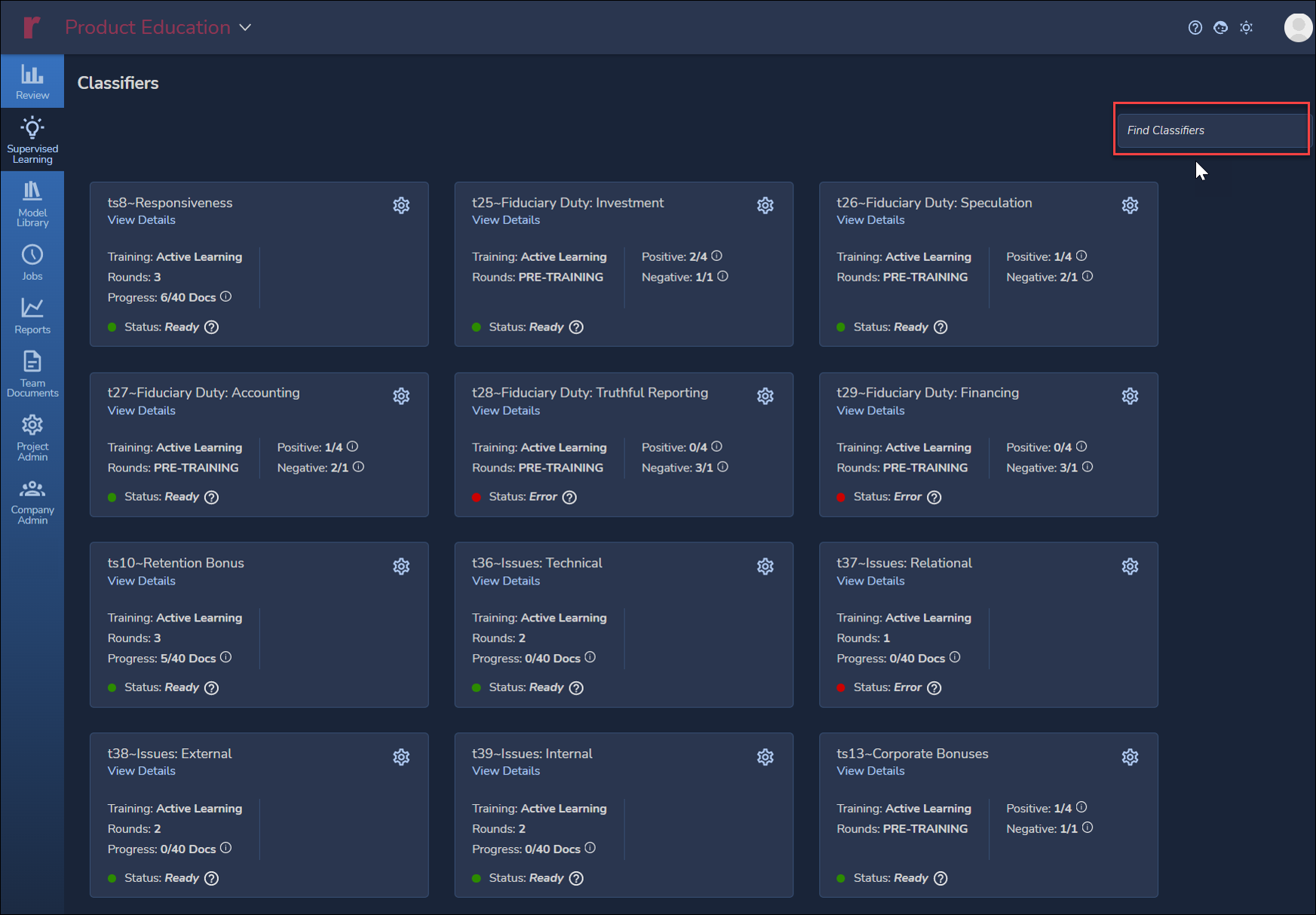Go to the Jobs page
Screen dimensions: 1316x915
coord(32,263)
